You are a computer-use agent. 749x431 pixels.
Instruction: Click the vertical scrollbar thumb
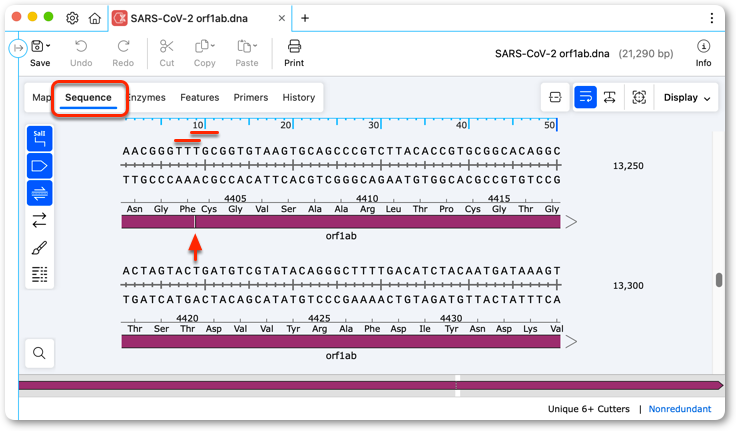pos(719,280)
